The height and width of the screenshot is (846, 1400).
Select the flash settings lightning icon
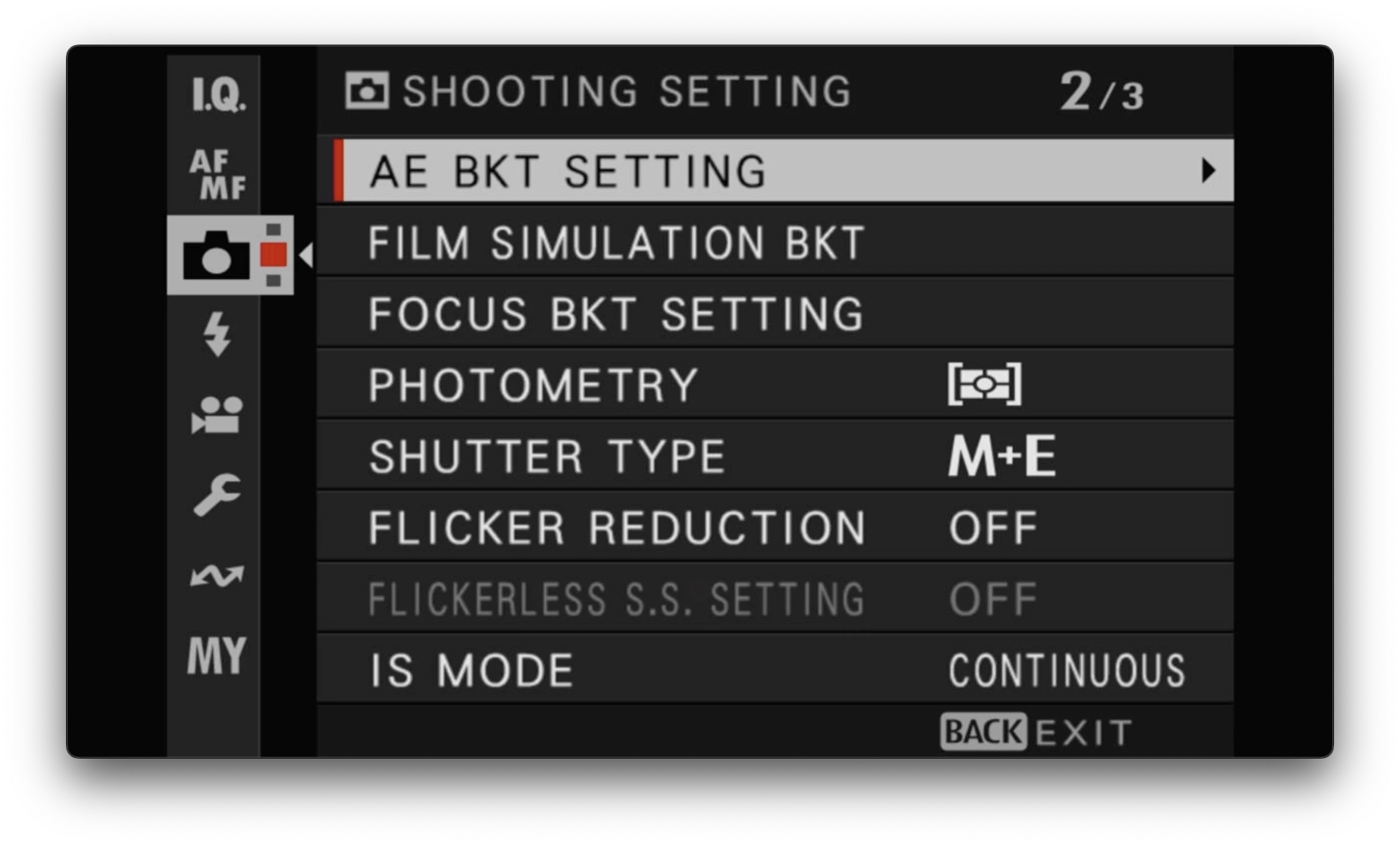pyautogui.click(x=216, y=336)
